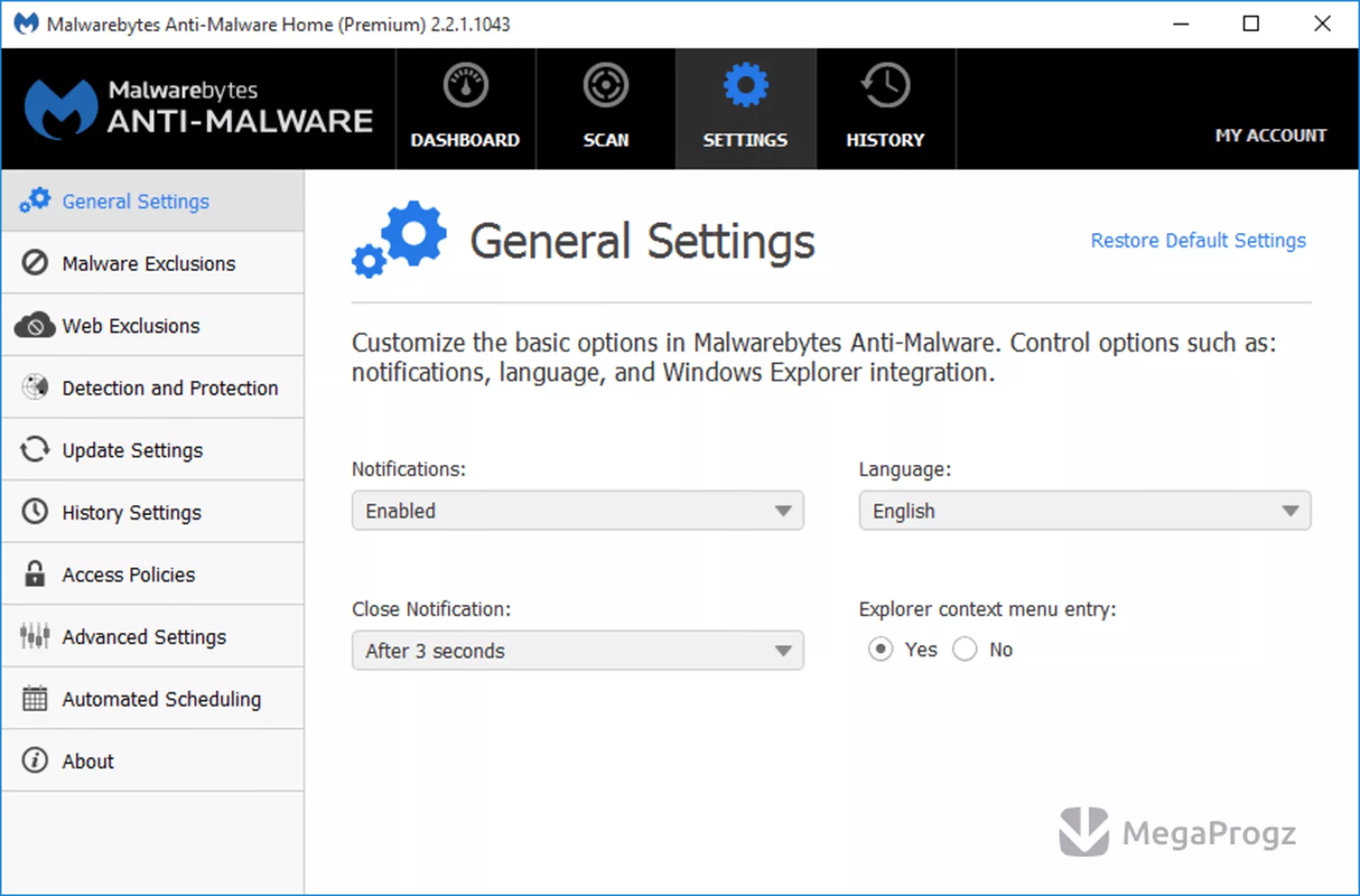This screenshot has width=1360, height=896.
Task: Click the About info icon
Action: [x=35, y=760]
